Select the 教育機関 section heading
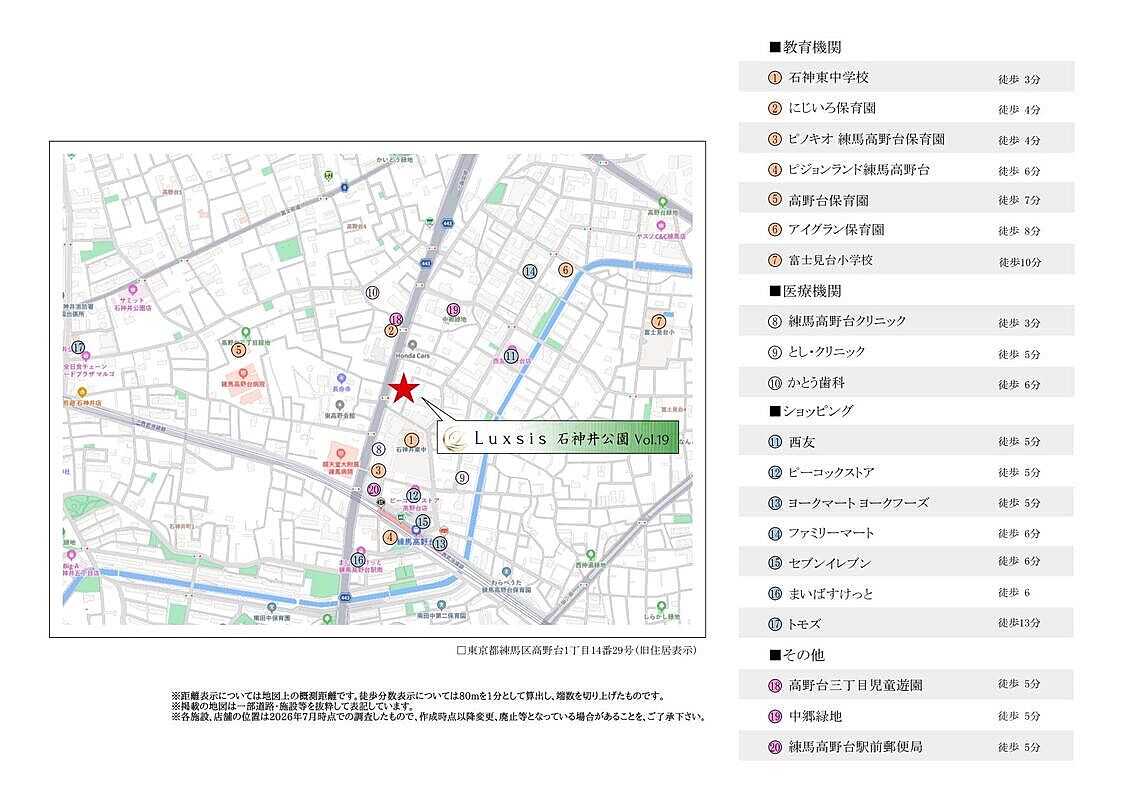 pos(806,48)
